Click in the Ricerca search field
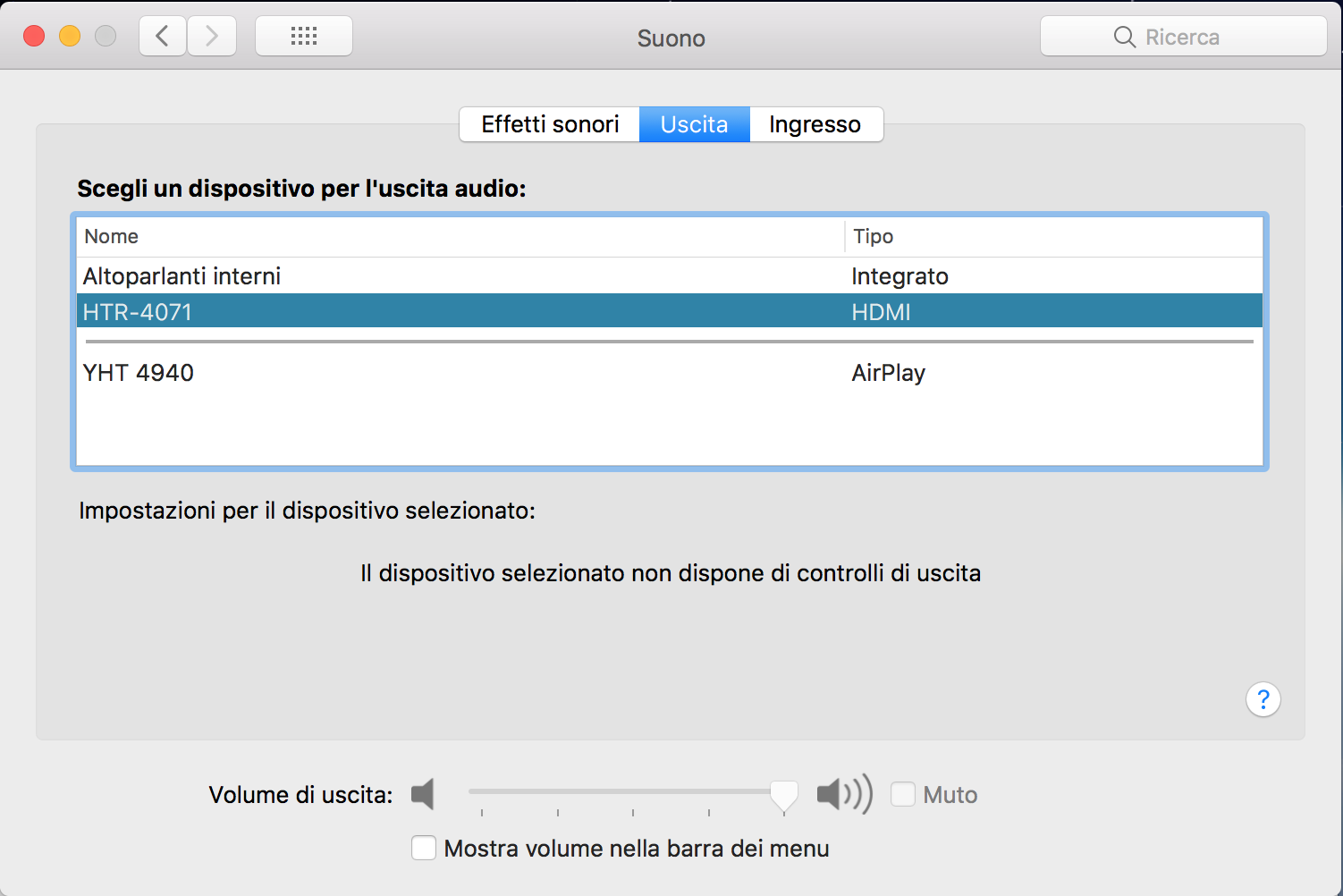The width and height of the screenshot is (1343, 896). [1183, 37]
